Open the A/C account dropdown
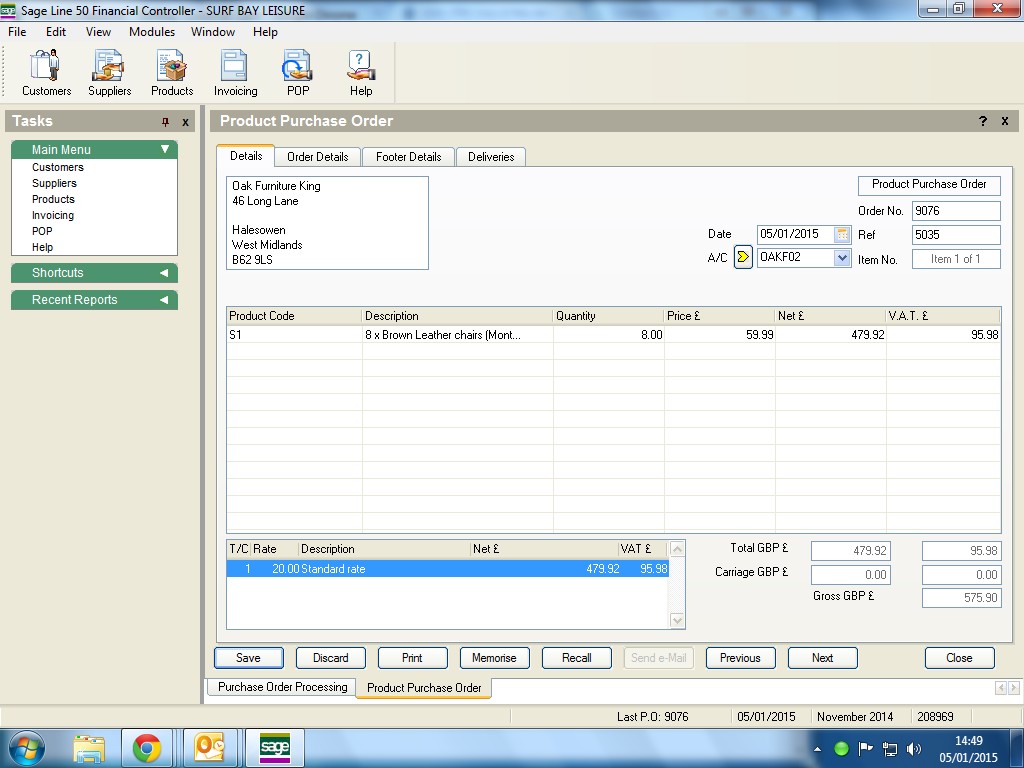Viewport: 1024px width, 768px height. click(x=841, y=257)
